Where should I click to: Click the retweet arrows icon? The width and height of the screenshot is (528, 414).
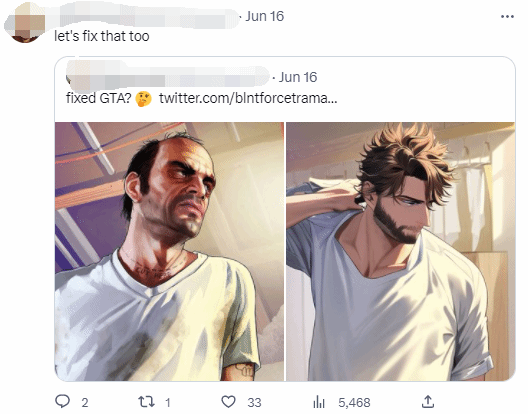pyautogui.click(x=146, y=402)
